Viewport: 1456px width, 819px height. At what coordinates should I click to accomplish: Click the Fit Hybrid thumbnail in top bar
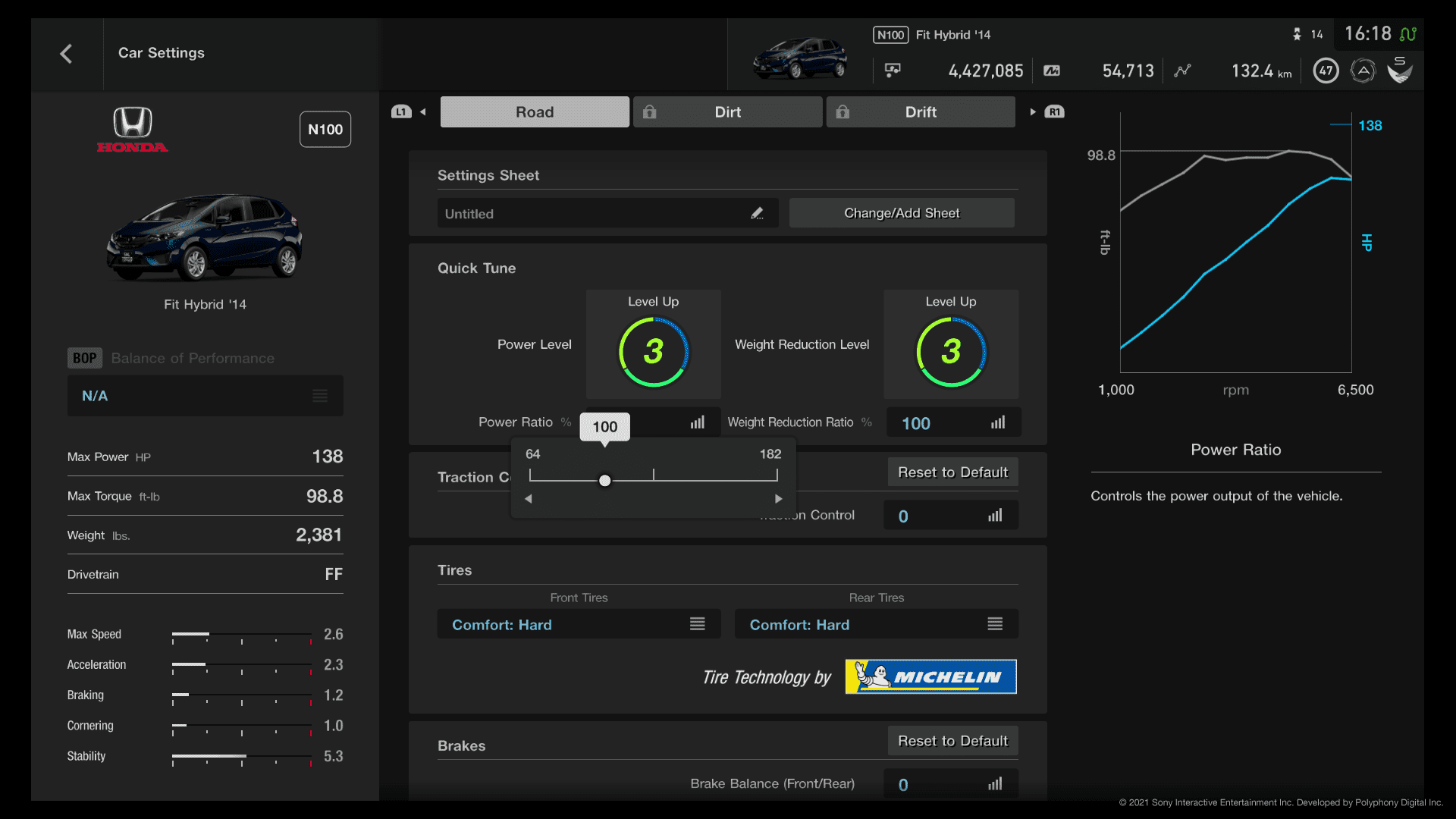(x=800, y=58)
